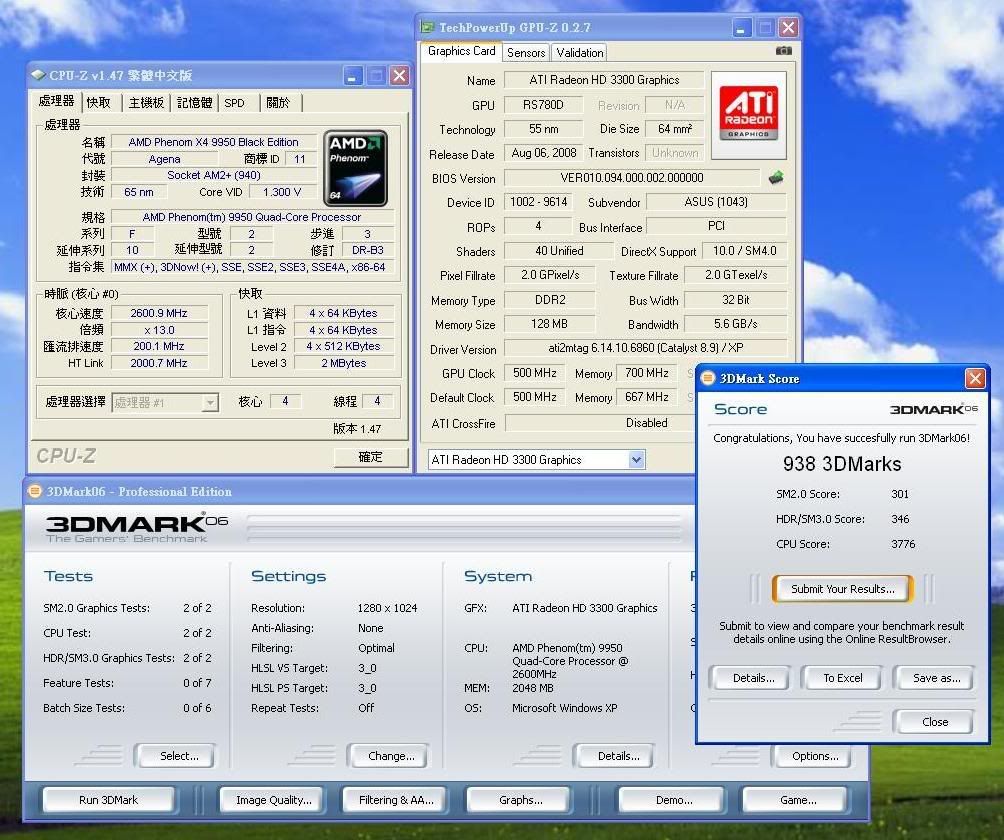Click the 938 3DMarks score text
Image resolution: width=1004 pixels, height=840 pixels.
pyautogui.click(x=842, y=464)
